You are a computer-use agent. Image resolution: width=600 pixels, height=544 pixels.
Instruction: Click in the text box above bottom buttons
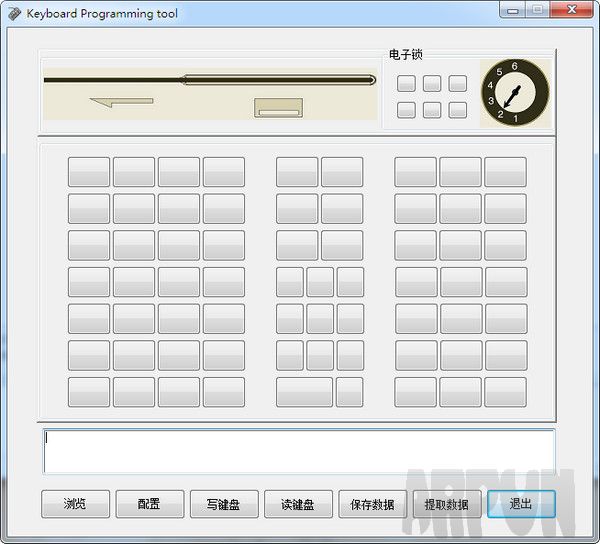[298, 451]
